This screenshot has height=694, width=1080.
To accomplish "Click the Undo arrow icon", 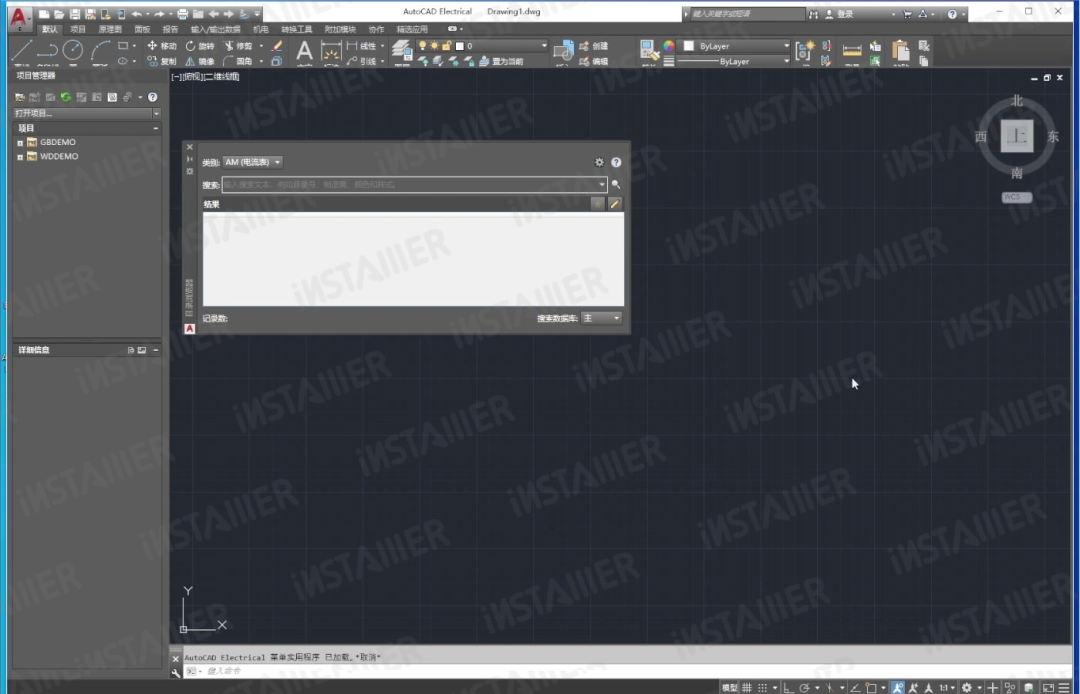I will click(x=136, y=14).
